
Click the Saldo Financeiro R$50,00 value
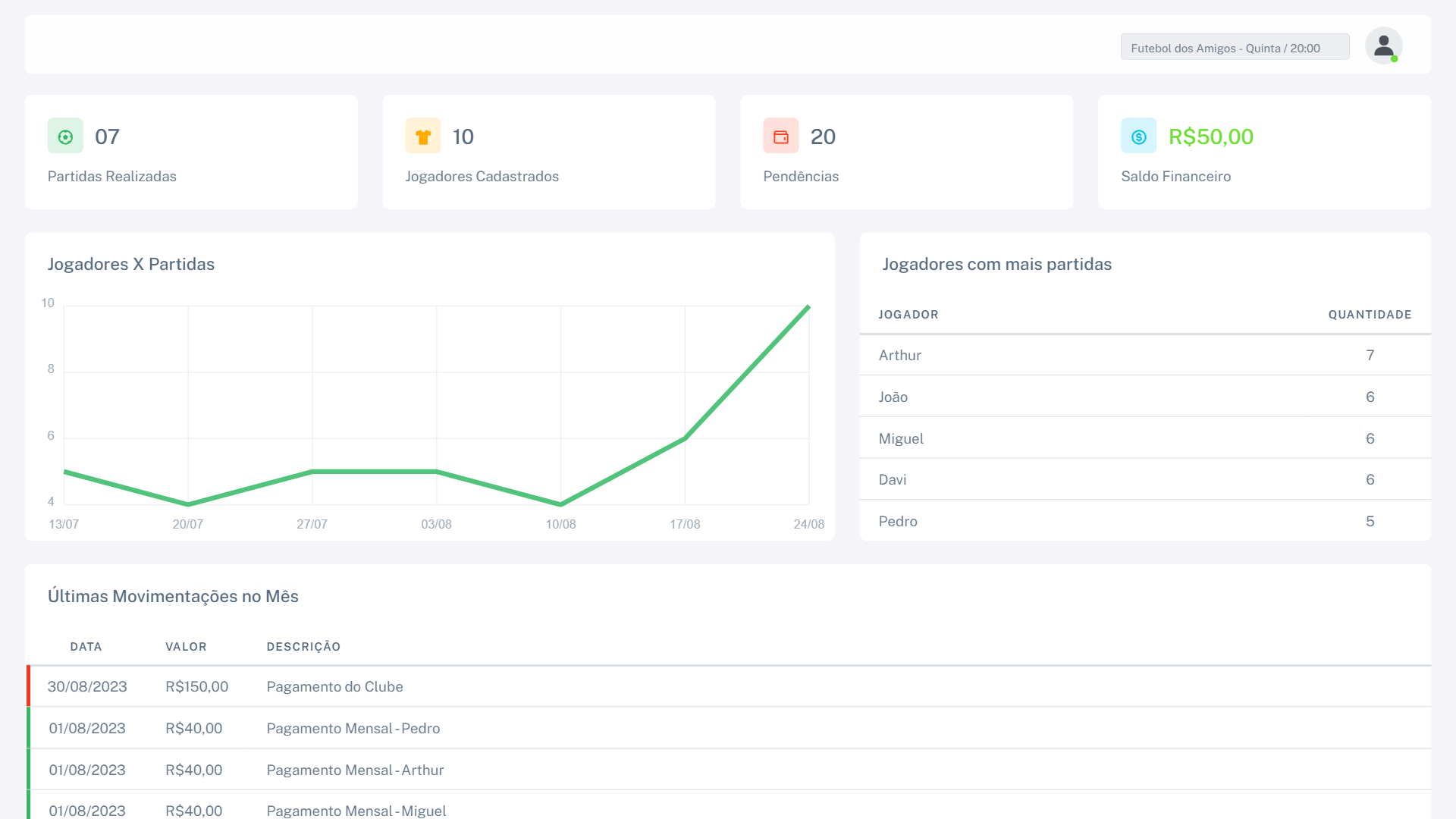point(1211,136)
